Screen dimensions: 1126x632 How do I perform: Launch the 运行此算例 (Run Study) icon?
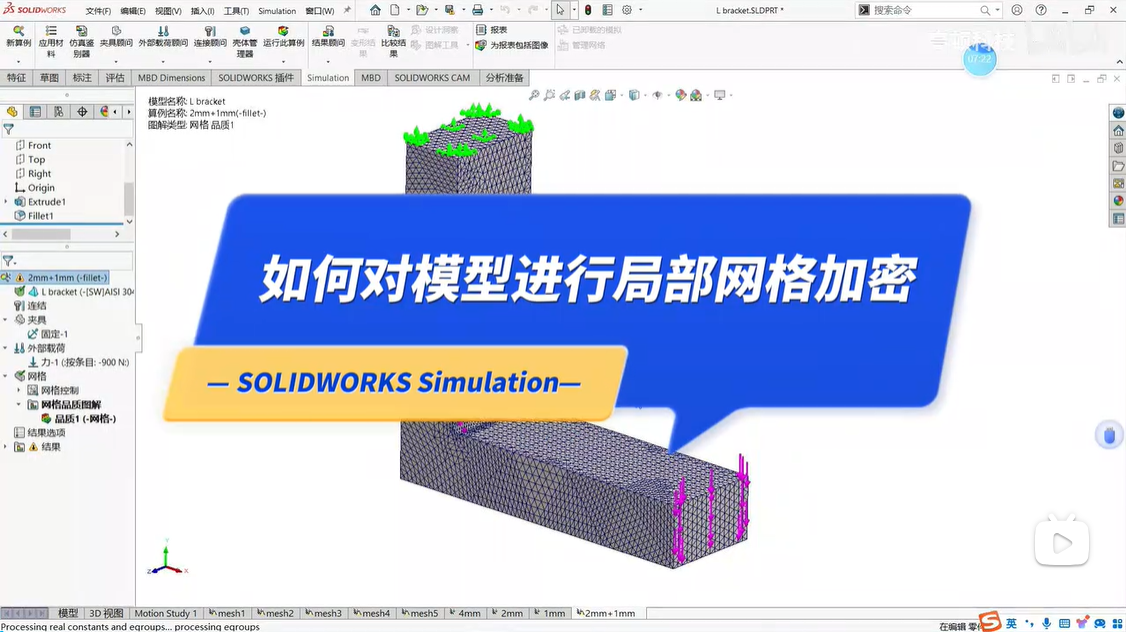282,33
